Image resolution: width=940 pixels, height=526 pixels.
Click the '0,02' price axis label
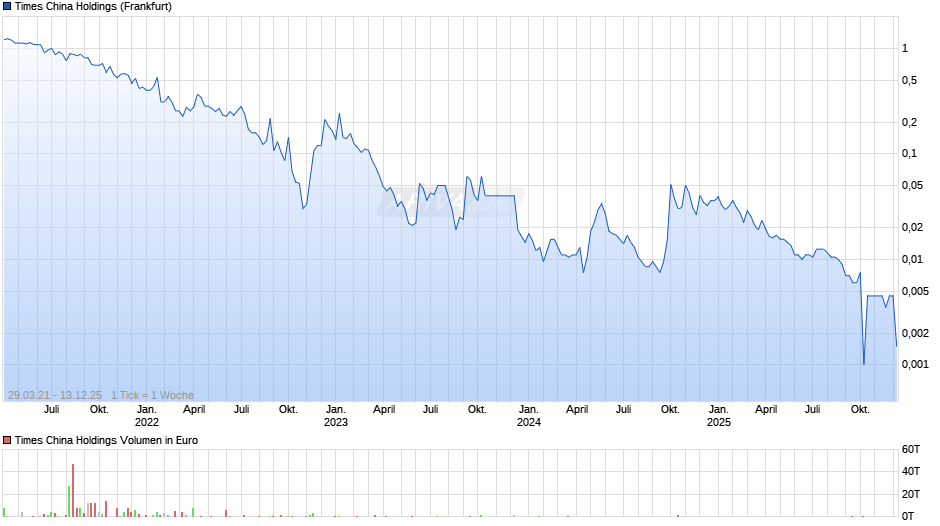pos(912,227)
